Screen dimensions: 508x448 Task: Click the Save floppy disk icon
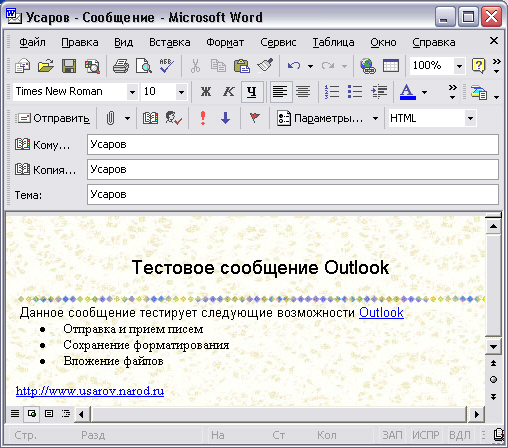(69, 66)
